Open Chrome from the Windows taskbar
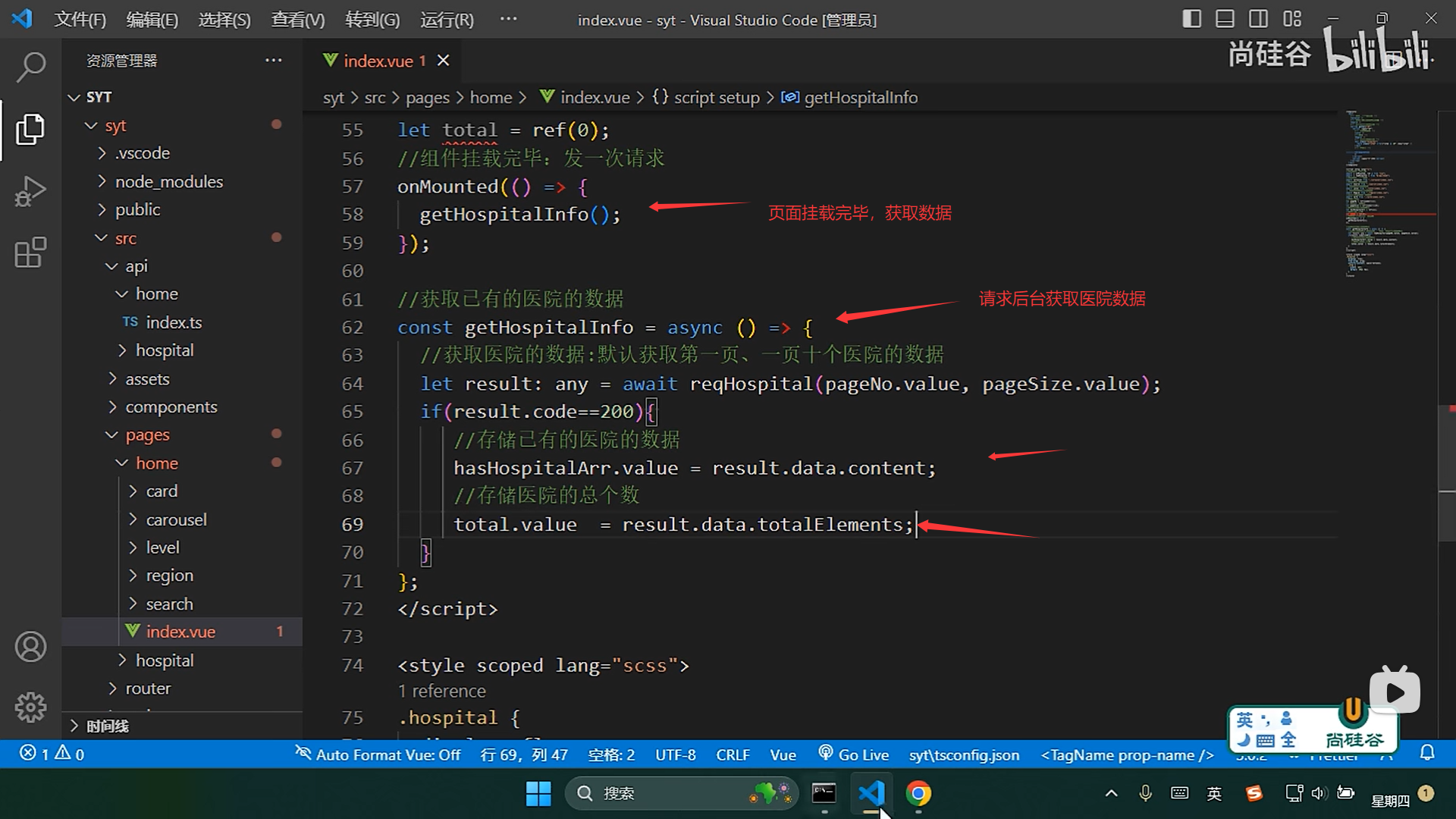 click(x=918, y=793)
